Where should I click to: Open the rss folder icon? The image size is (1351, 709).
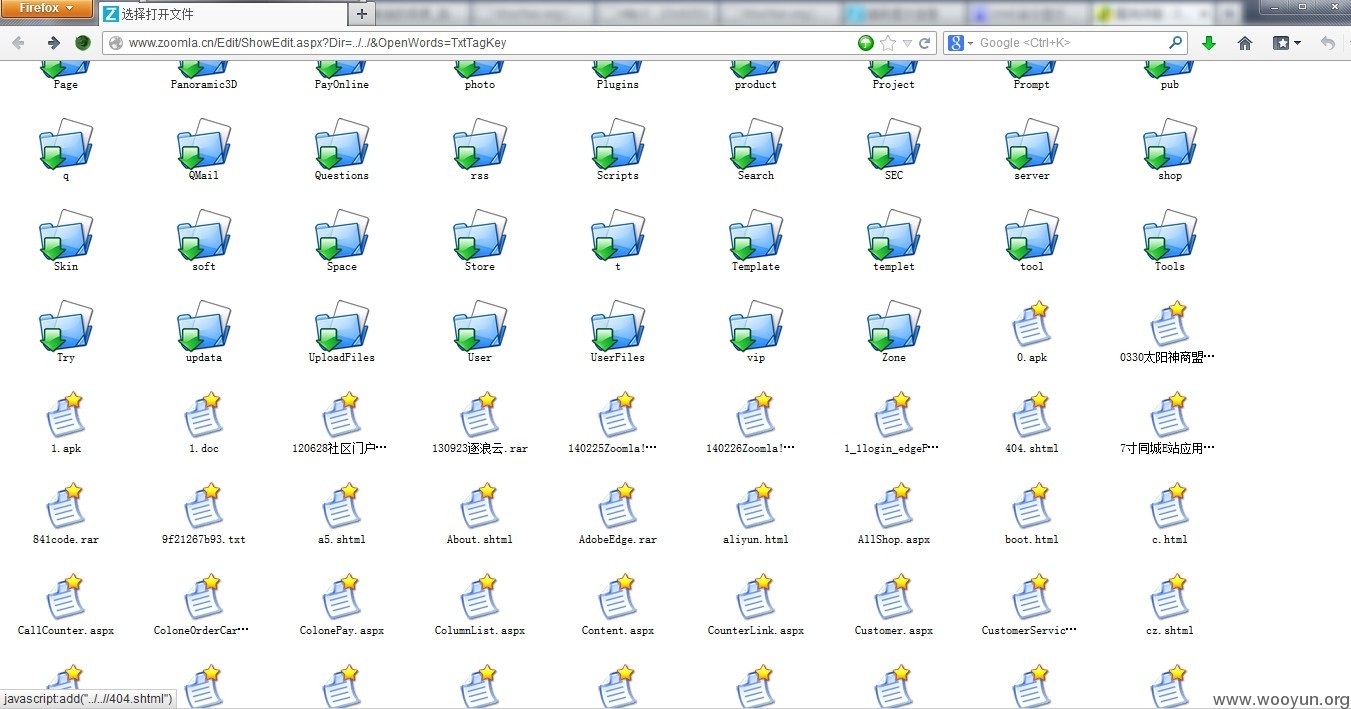480,145
